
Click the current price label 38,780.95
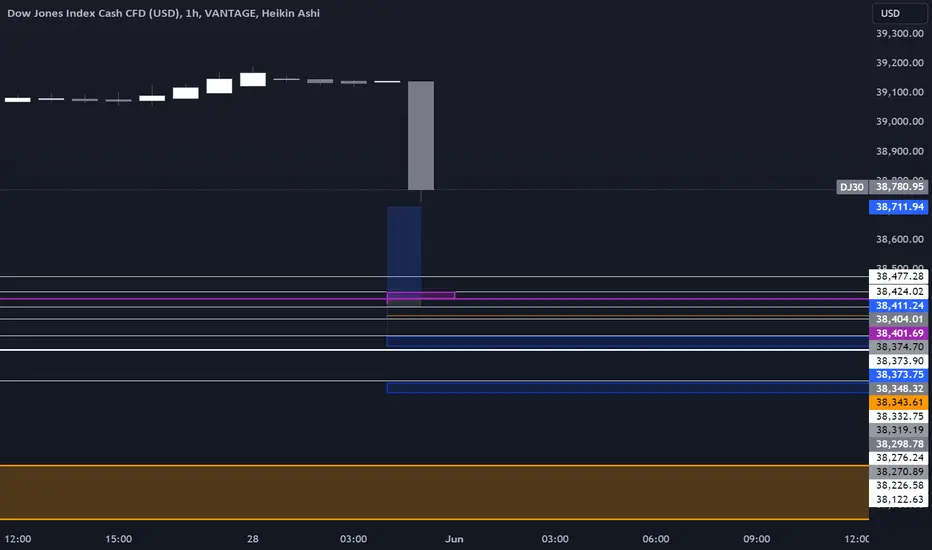tap(899, 187)
